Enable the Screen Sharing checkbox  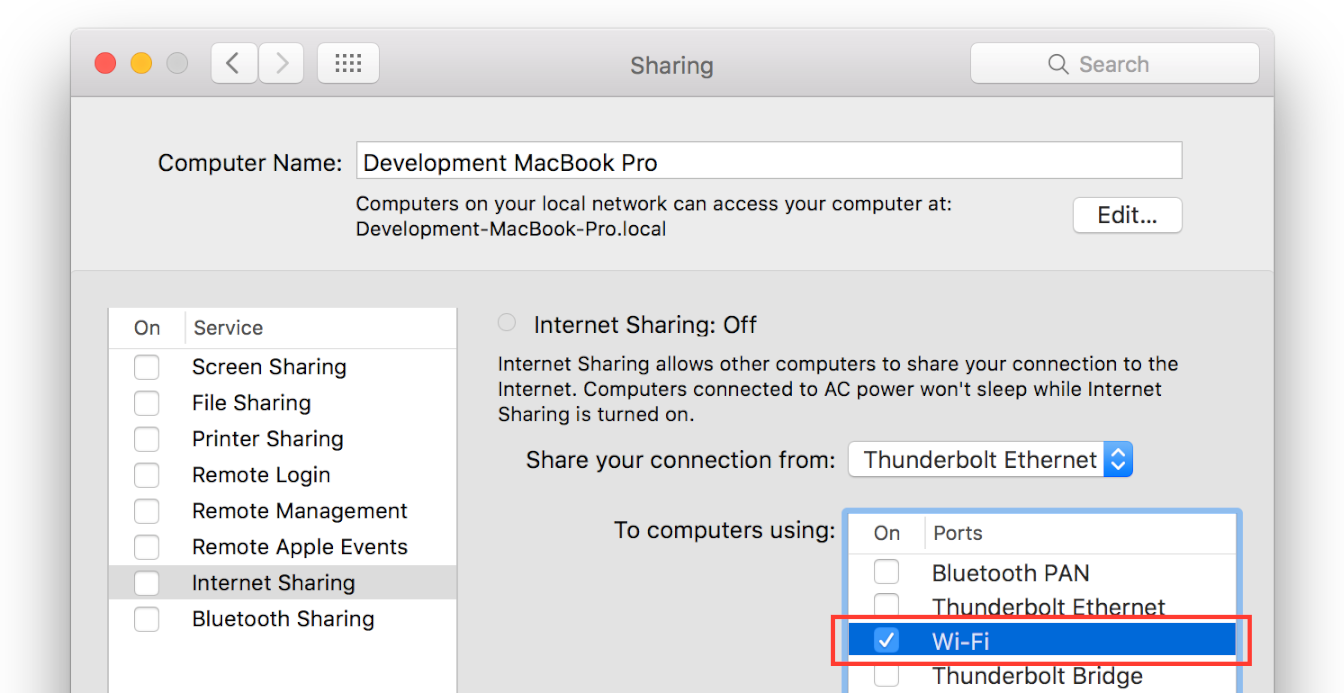point(147,367)
